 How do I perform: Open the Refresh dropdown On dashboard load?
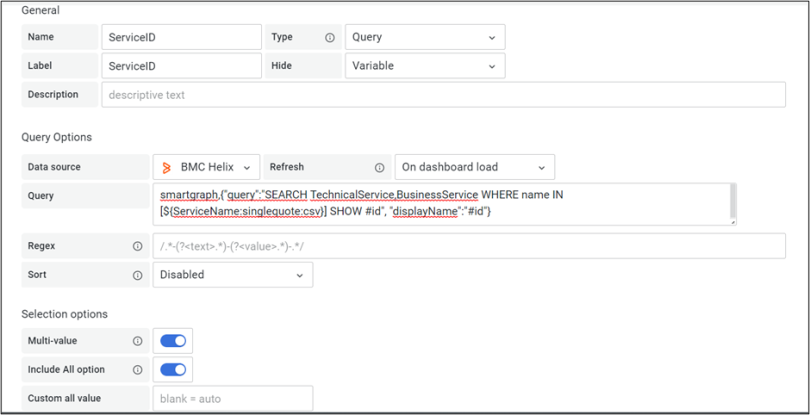click(x=474, y=168)
